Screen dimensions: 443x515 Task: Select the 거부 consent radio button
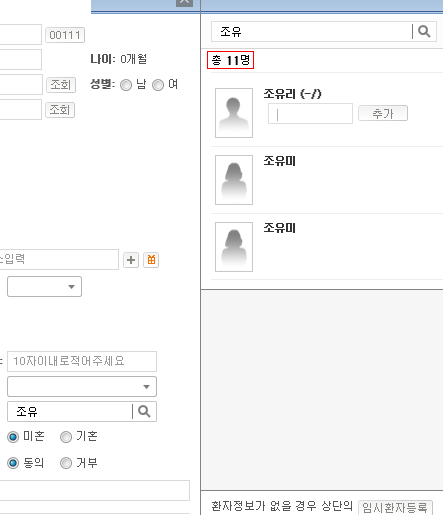pos(66,463)
